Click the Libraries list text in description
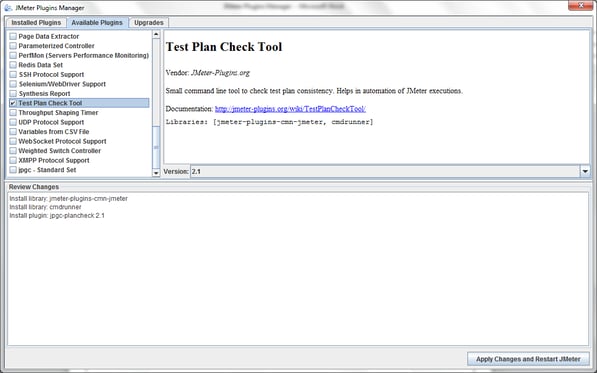This screenshot has height=373, width=597. tap(269, 122)
